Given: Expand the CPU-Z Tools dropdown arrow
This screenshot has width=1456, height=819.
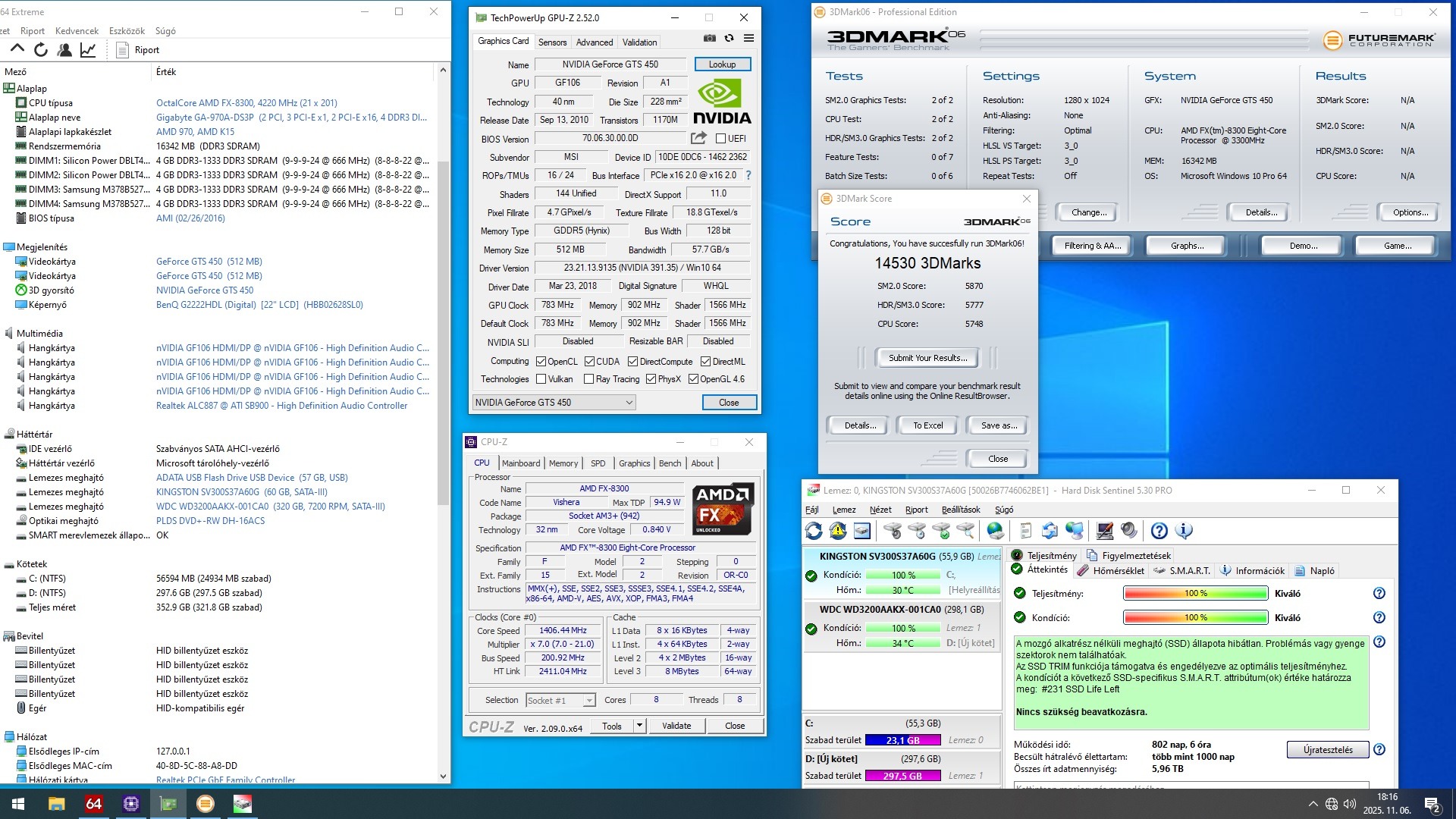Looking at the screenshot, I should [639, 726].
